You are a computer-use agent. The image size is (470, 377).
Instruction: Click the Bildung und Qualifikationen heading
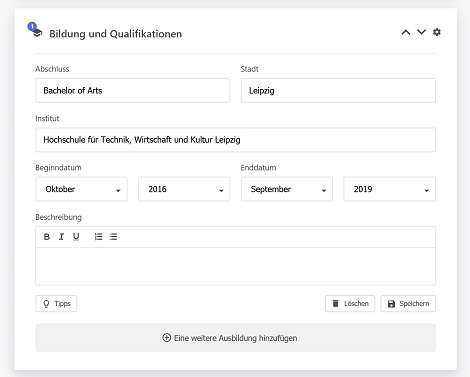tap(116, 34)
